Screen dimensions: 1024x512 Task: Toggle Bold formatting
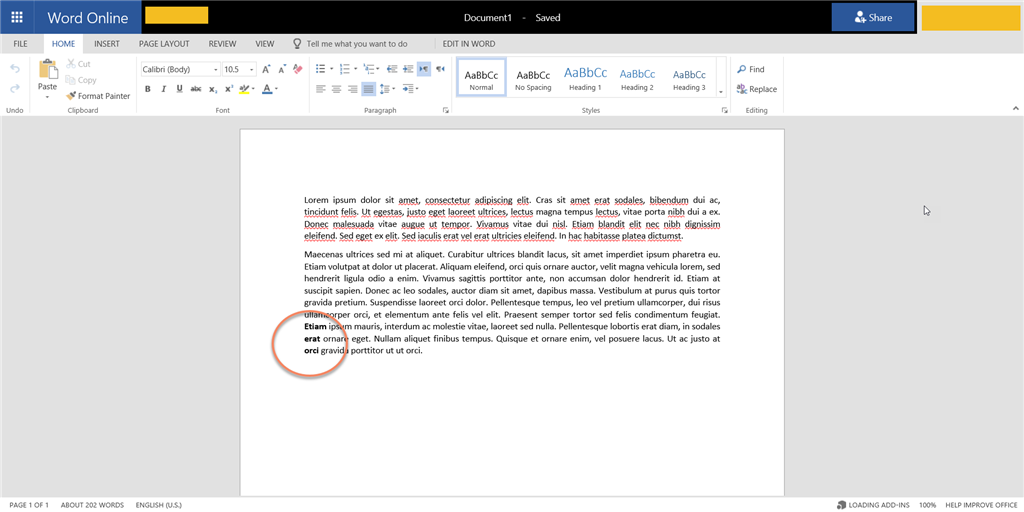tap(147, 89)
